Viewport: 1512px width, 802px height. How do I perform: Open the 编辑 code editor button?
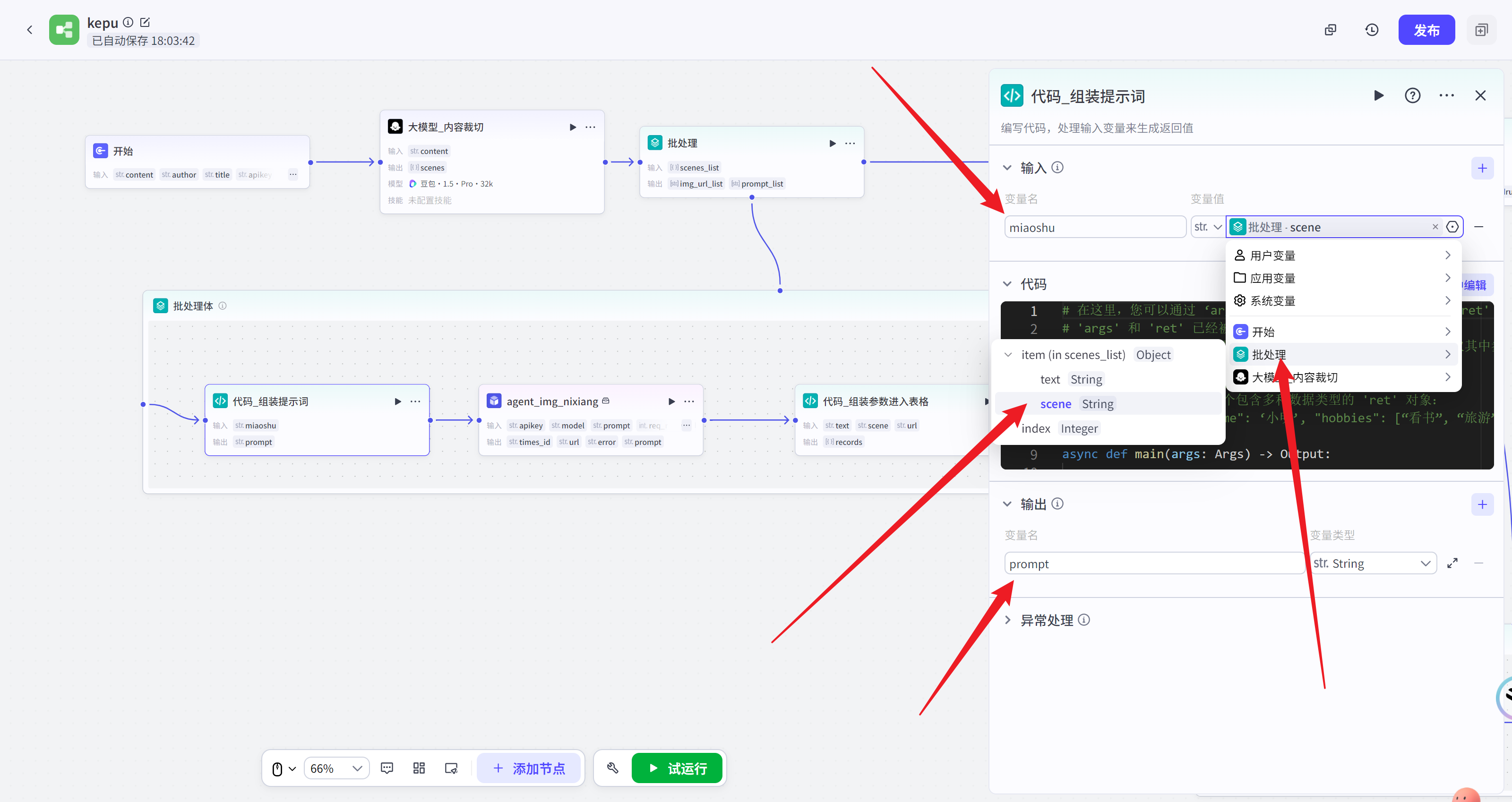pos(1476,285)
